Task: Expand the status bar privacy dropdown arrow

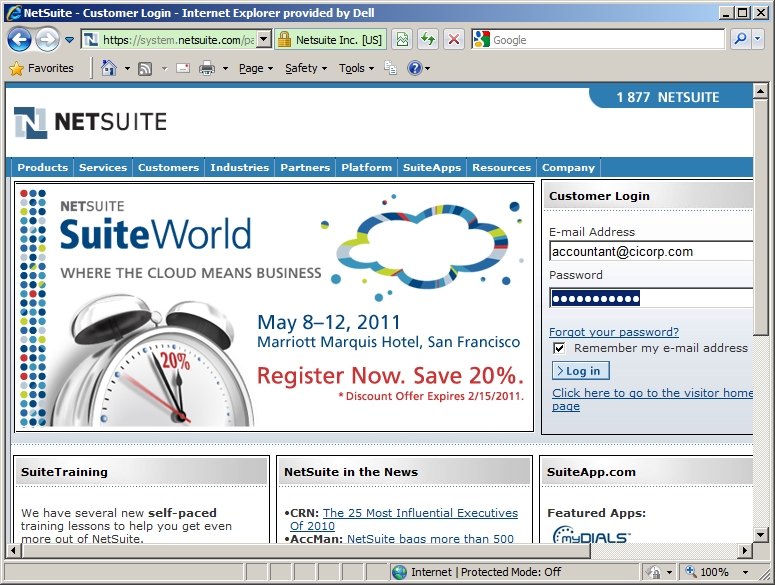Action: click(670, 572)
